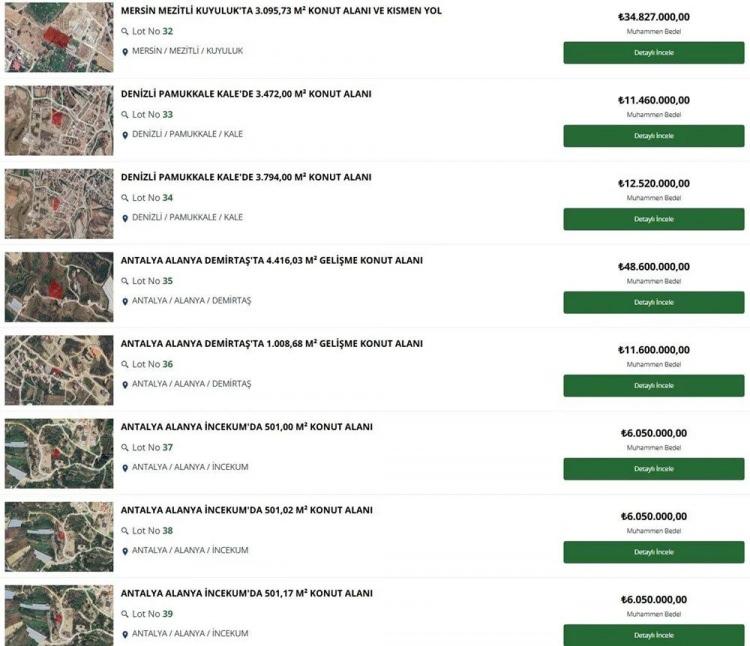View the satellite thumbnail for Lot No 39

(59, 615)
